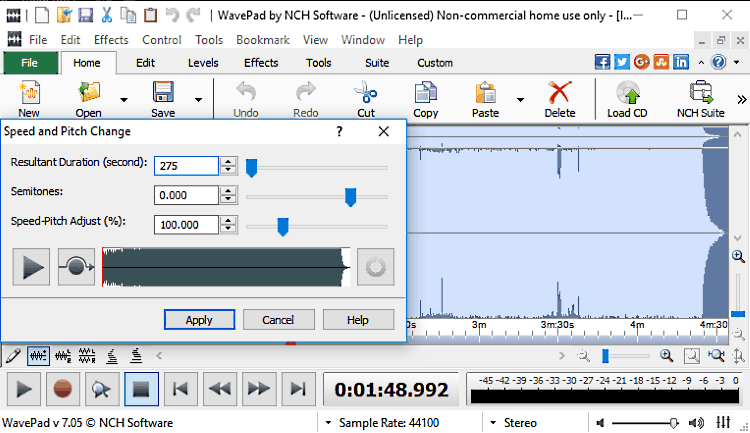Screen dimensions: 750x433
Task: Click the Open folder ribbon icon
Action: 89,93
